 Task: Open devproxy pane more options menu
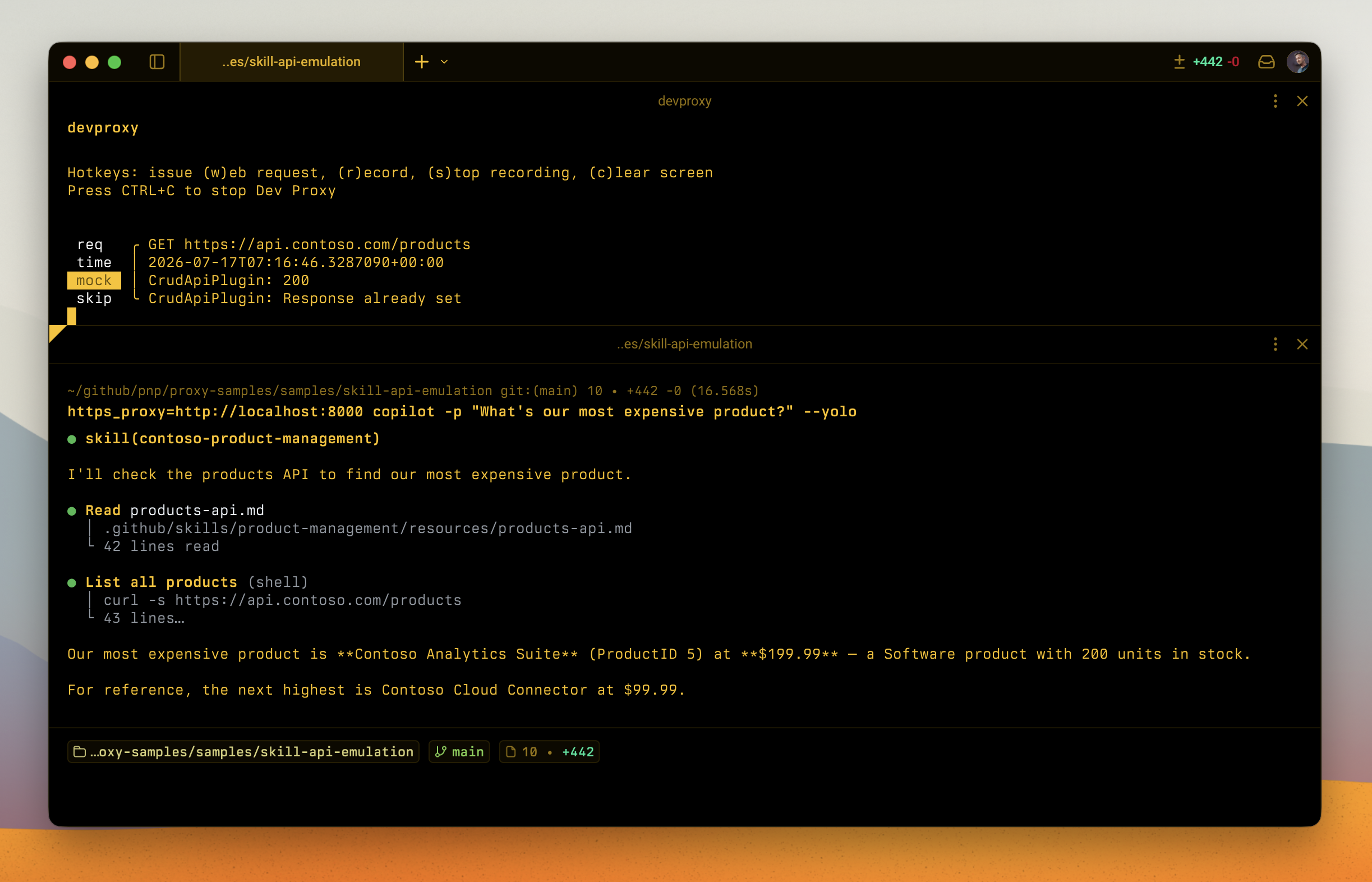click(1275, 102)
